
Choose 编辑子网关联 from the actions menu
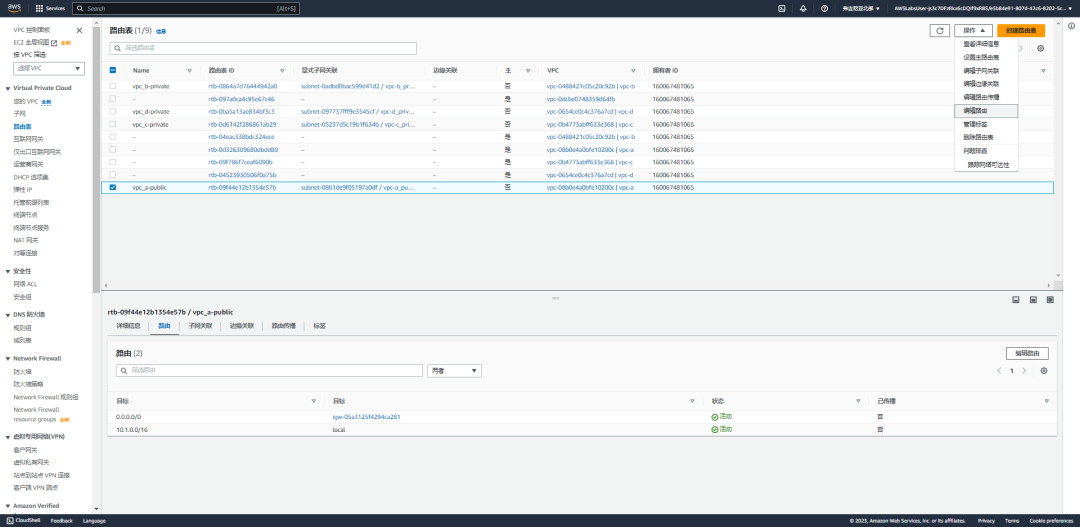(x=986, y=70)
